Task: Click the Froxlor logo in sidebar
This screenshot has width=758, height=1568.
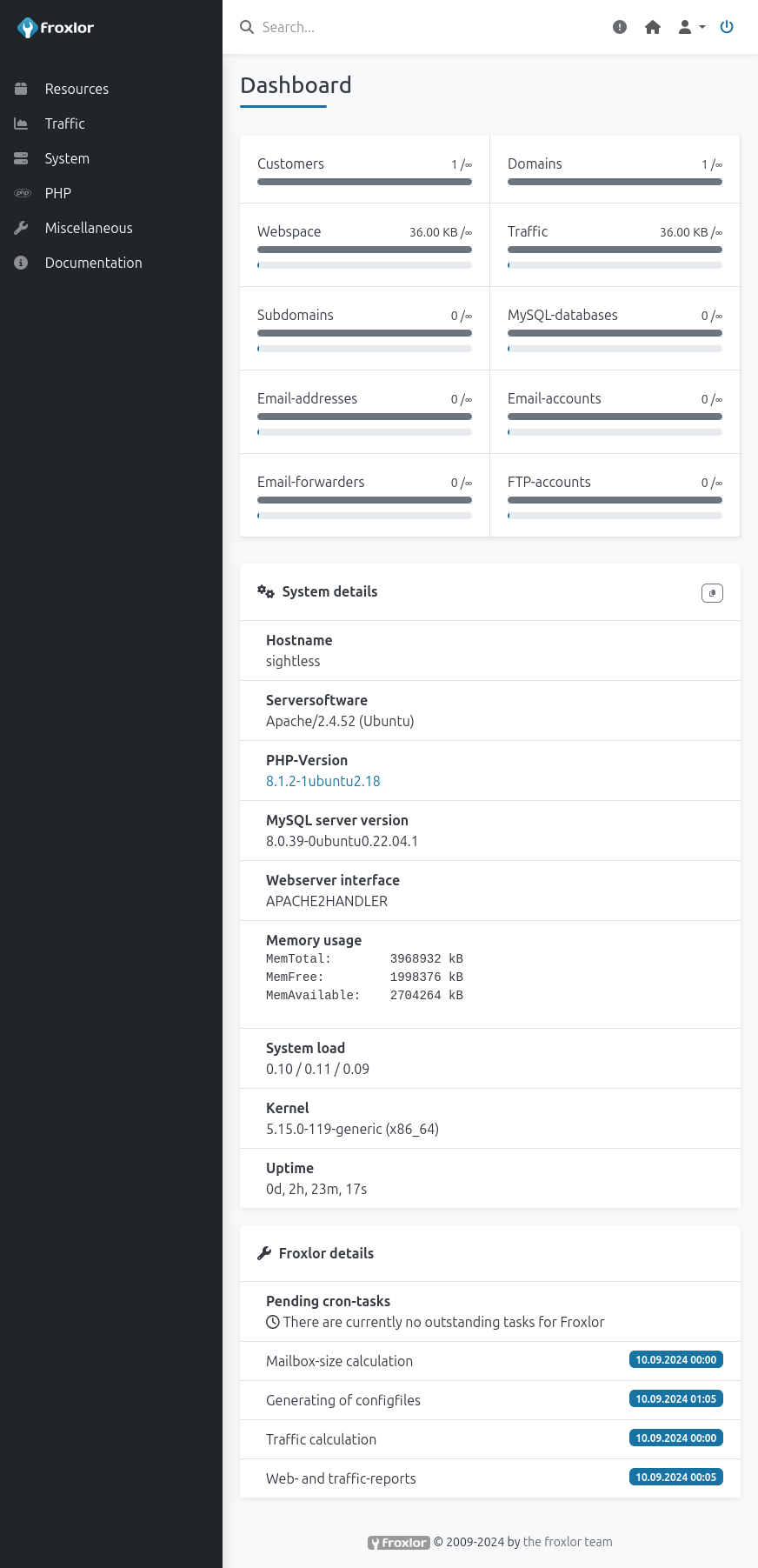Action: pos(56,28)
